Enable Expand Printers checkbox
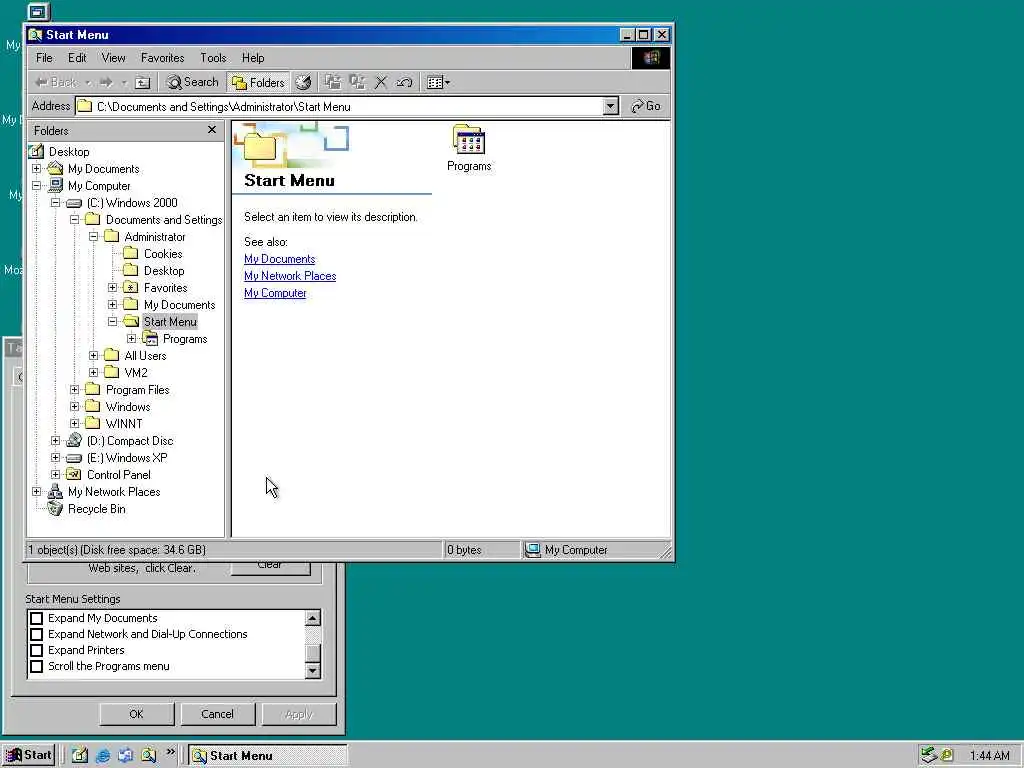Image resolution: width=1024 pixels, height=768 pixels. (37, 650)
